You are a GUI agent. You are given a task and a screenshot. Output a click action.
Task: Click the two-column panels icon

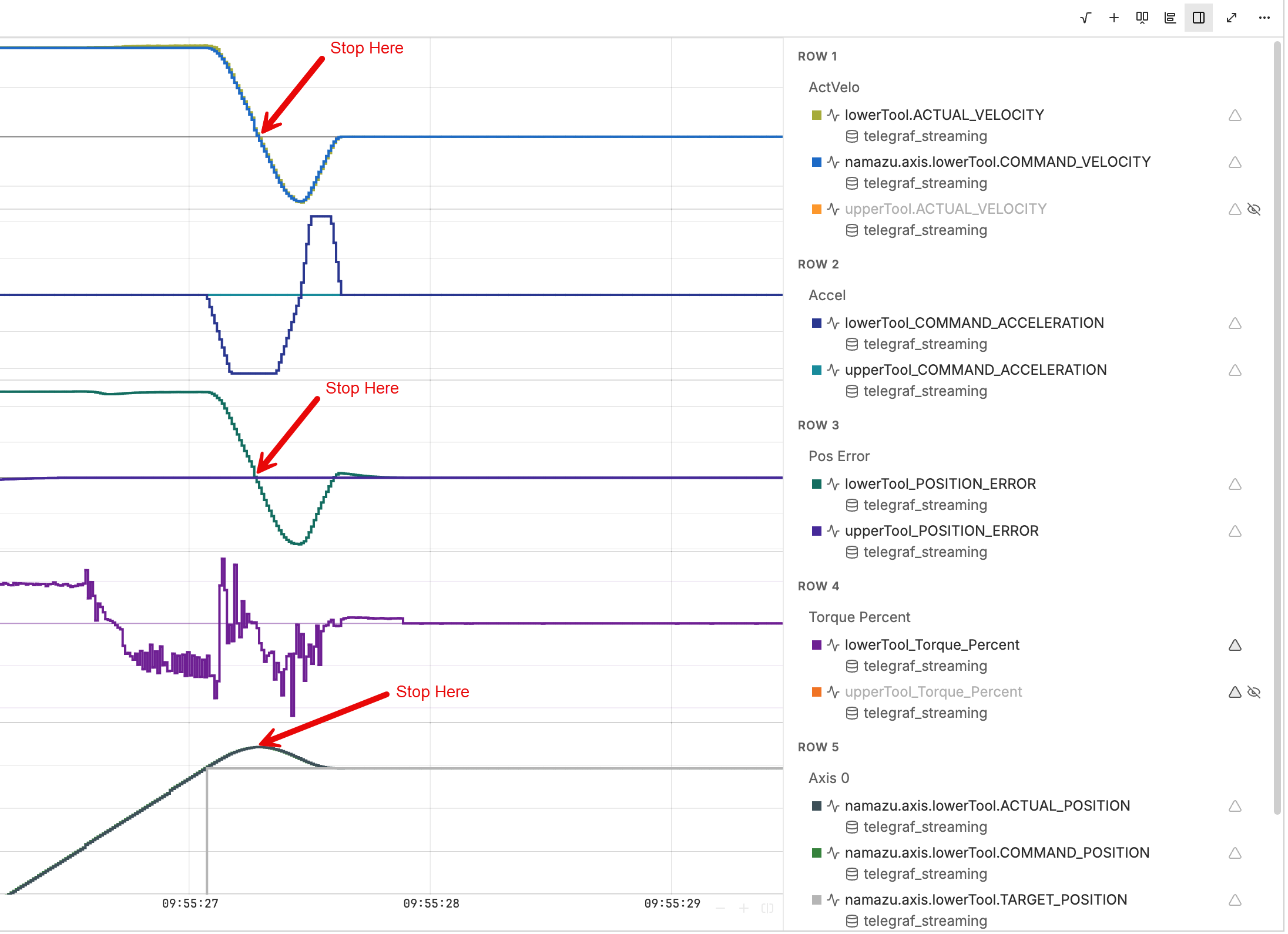[x=1142, y=18]
